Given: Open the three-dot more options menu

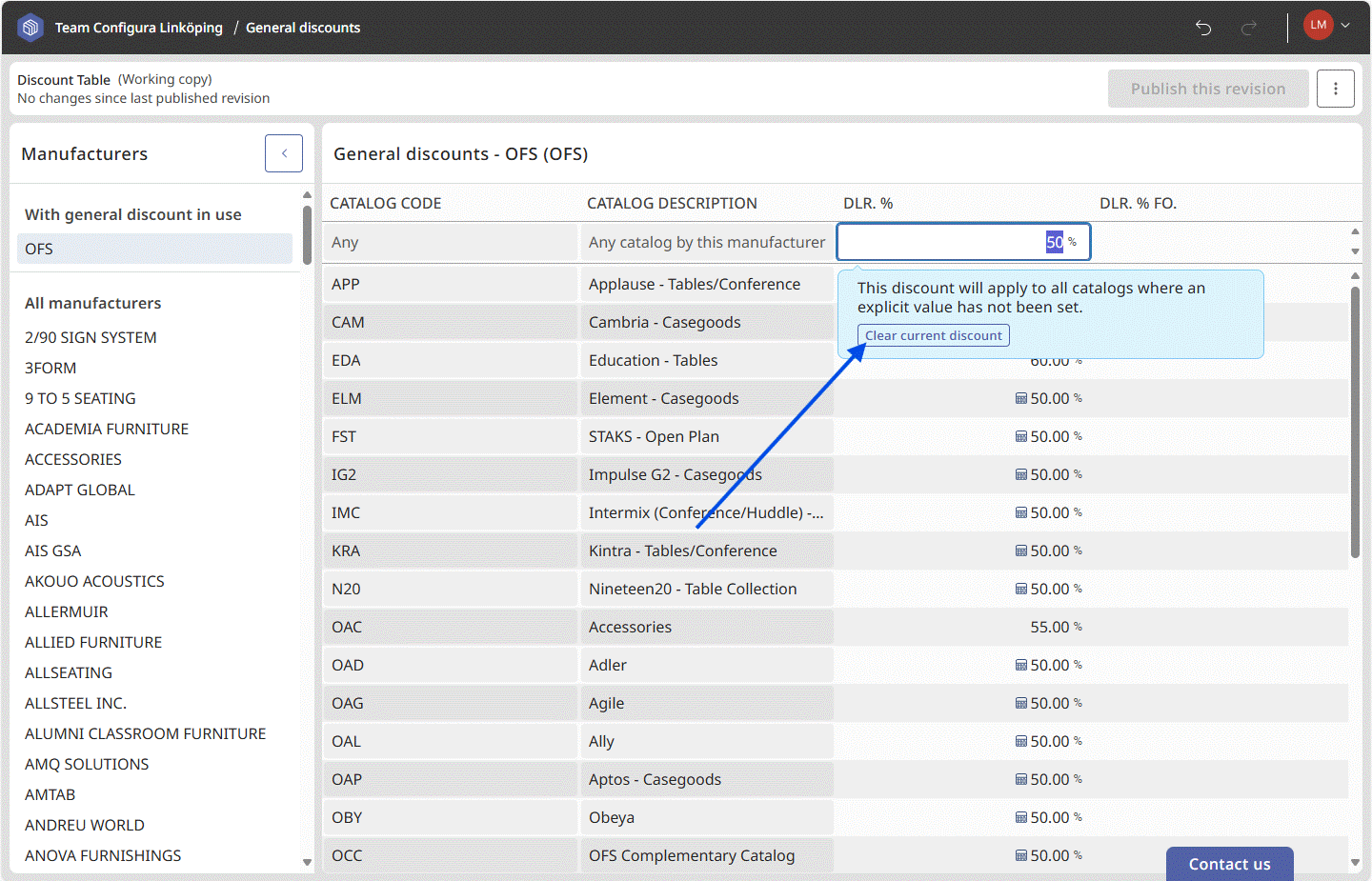Looking at the screenshot, I should point(1336,89).
